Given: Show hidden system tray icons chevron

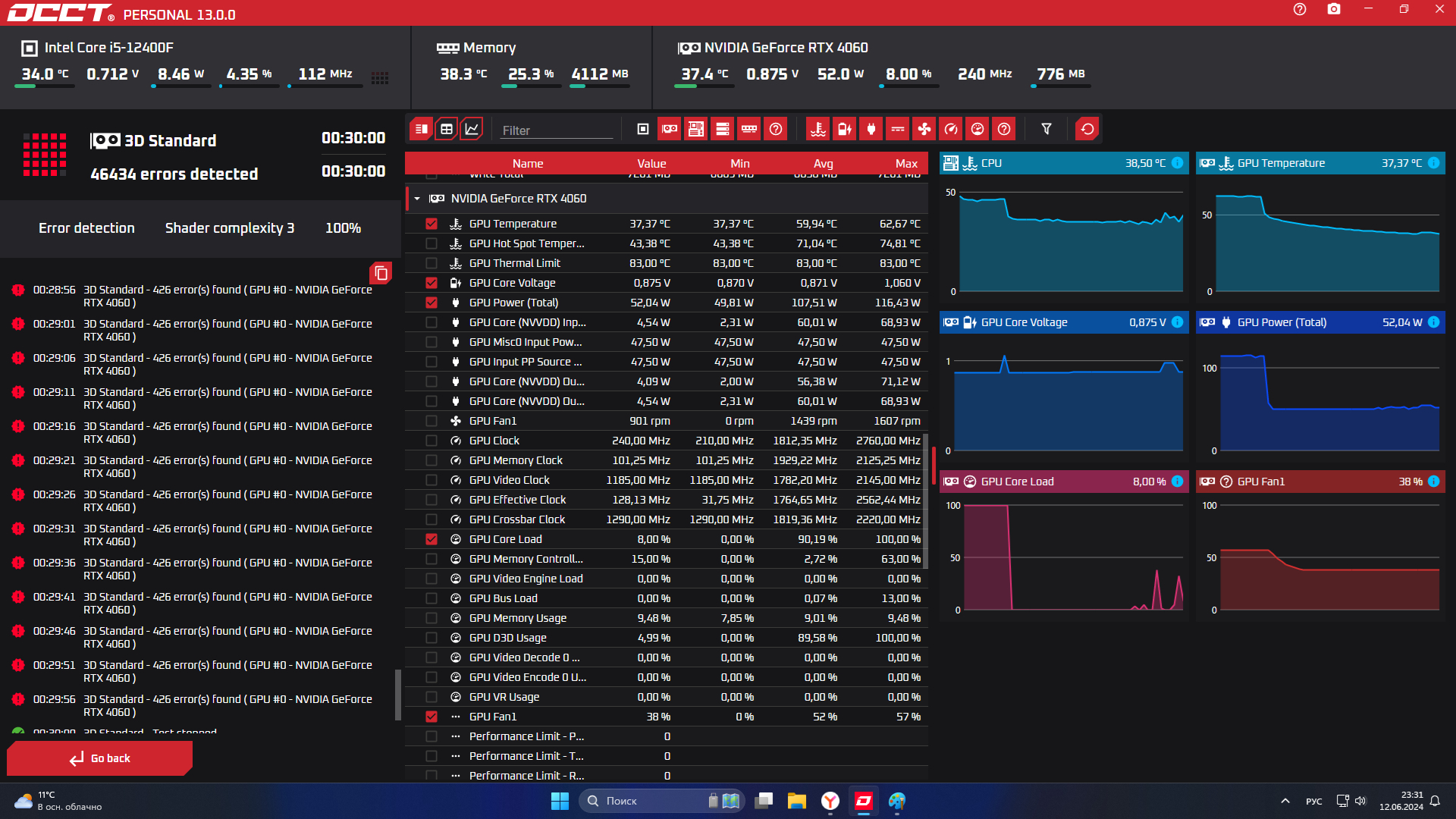Looking at the screenshot, I should [1285, 801].
